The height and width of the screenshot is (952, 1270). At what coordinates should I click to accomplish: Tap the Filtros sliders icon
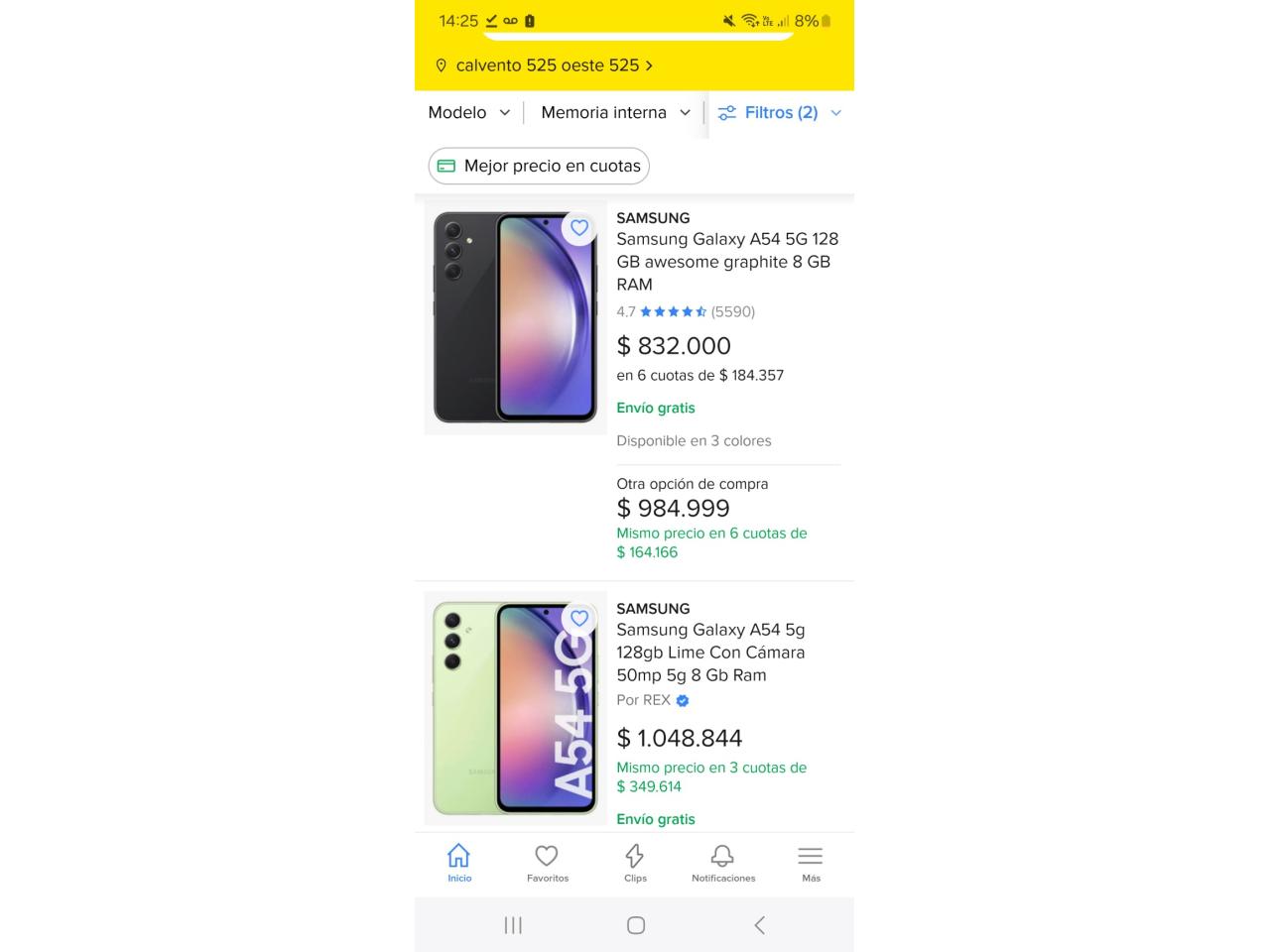[727, 113]
